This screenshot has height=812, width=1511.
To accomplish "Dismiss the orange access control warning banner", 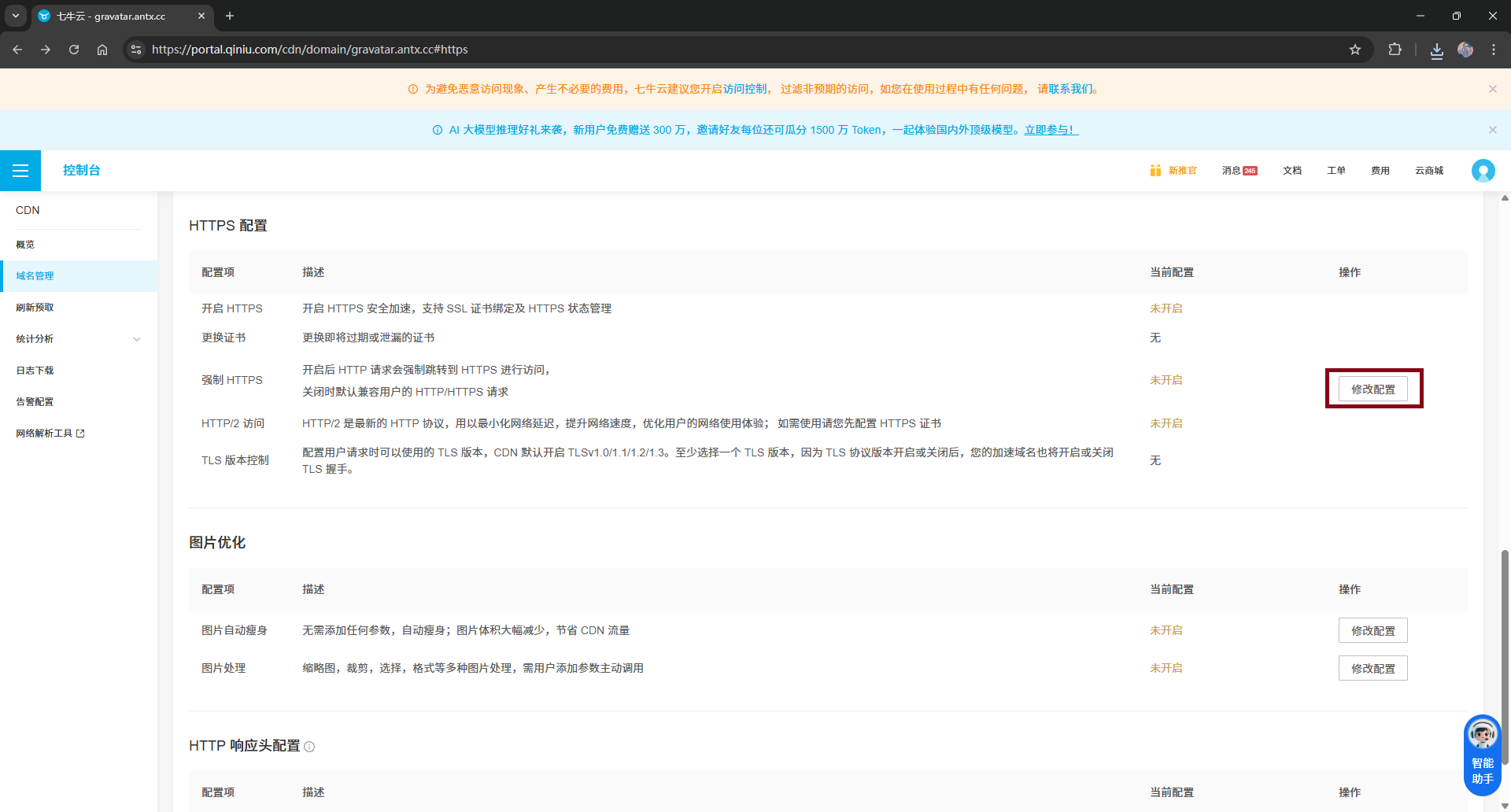I will [1492, 89].
